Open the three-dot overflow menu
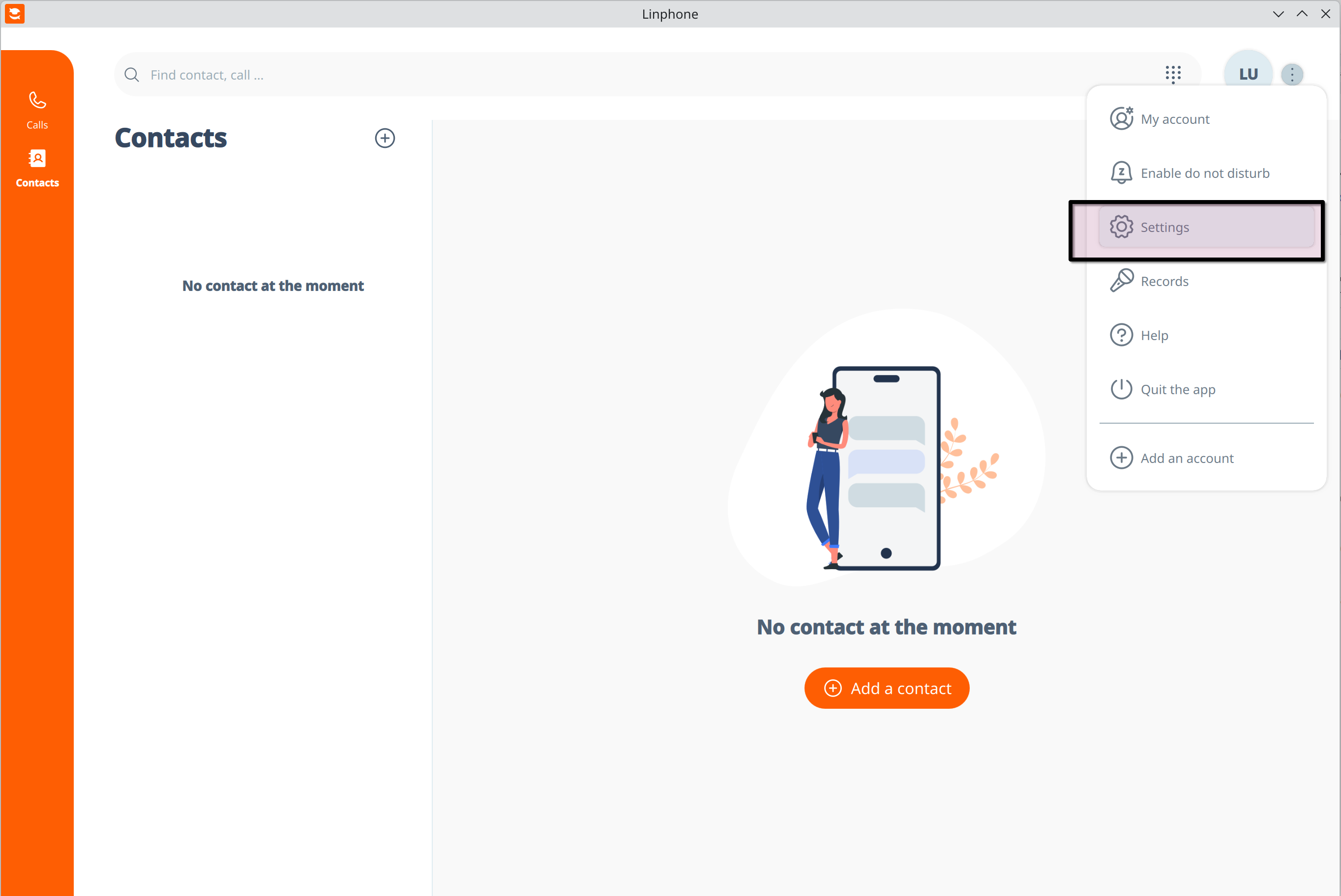1341x896 pixels. tap(1292, 74)
